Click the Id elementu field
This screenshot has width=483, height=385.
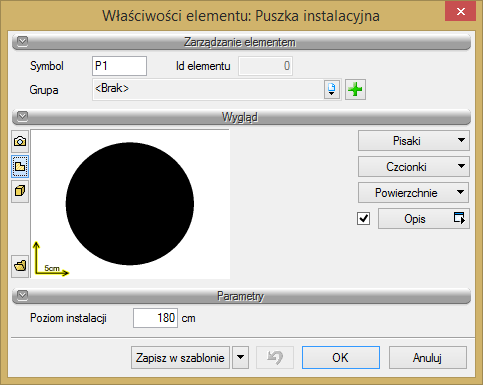(x=265, y=66)
